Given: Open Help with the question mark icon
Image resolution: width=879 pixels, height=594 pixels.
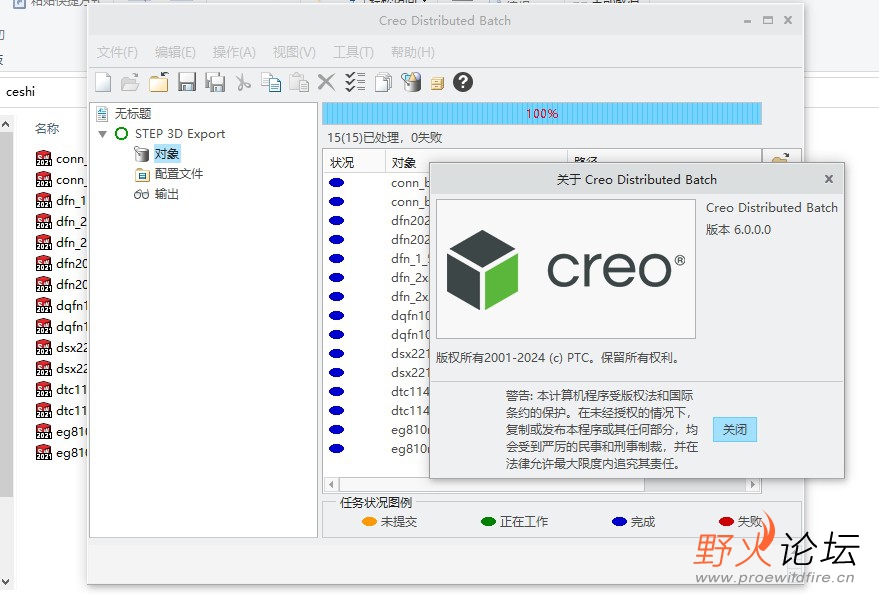Looking at the screenshot, I should click(463, 82).
